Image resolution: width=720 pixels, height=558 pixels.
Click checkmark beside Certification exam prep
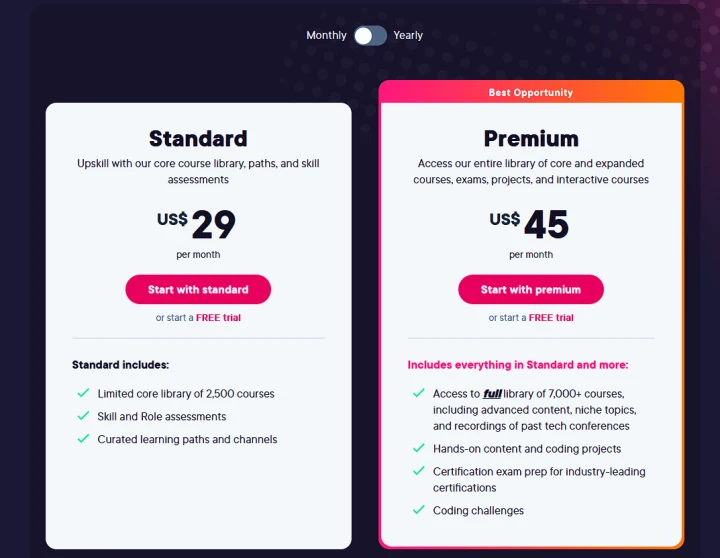[x=419, y=471]
